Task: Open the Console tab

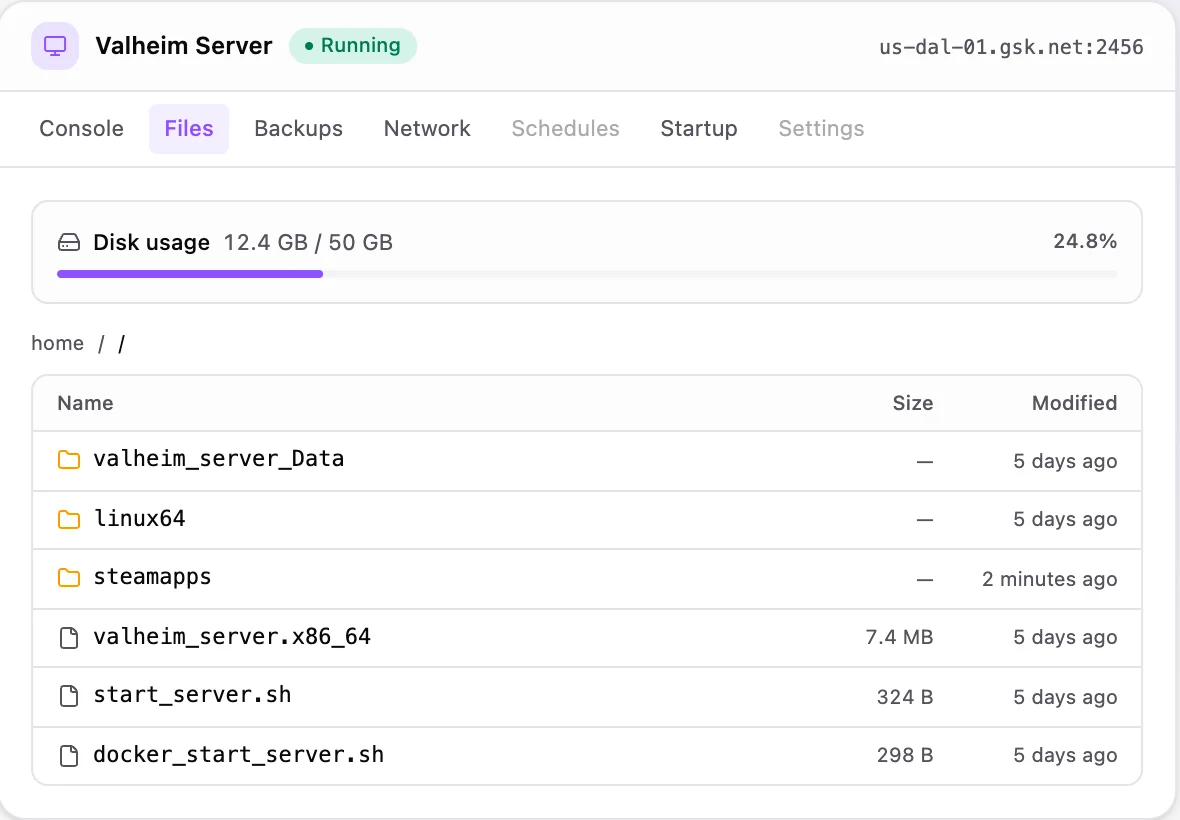Action: coord(81,129)
